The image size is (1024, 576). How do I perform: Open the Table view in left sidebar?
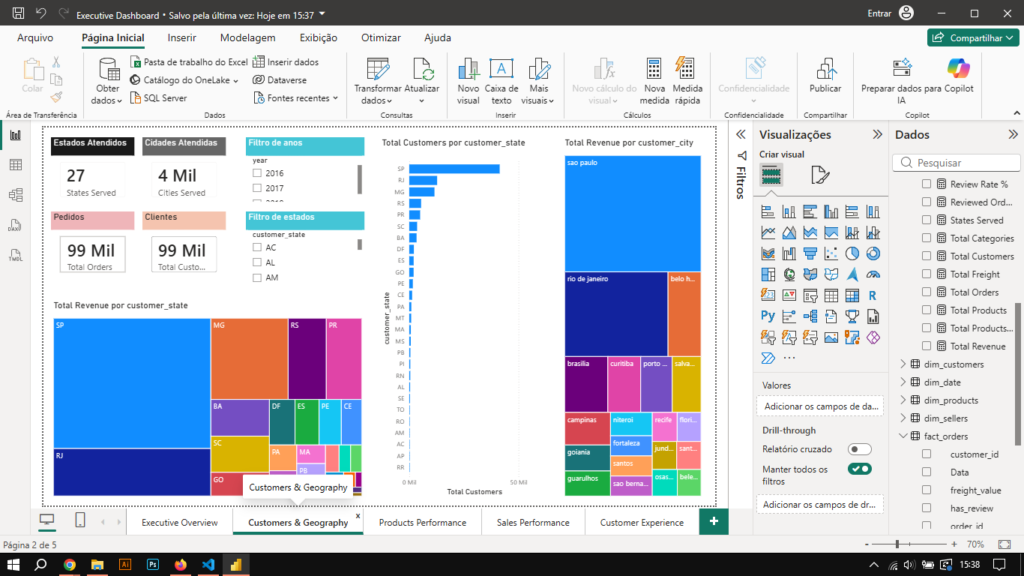click(15, 165)
